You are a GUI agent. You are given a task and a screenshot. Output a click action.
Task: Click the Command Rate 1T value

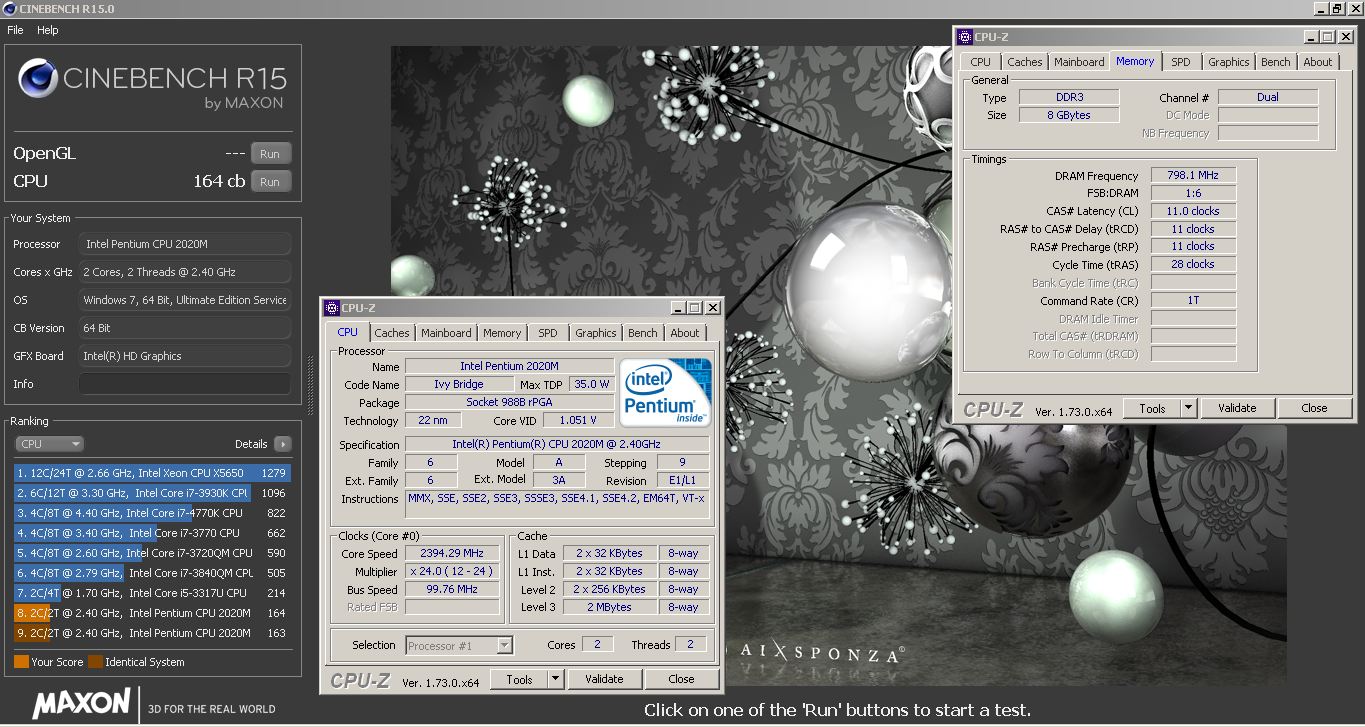[1193, 301]
